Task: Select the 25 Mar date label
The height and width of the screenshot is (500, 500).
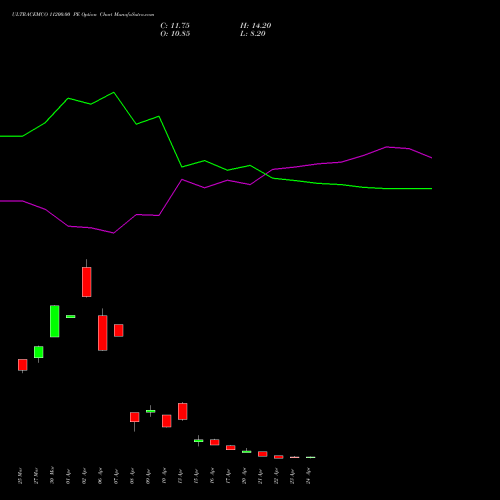Action: [x=20, y=476]
